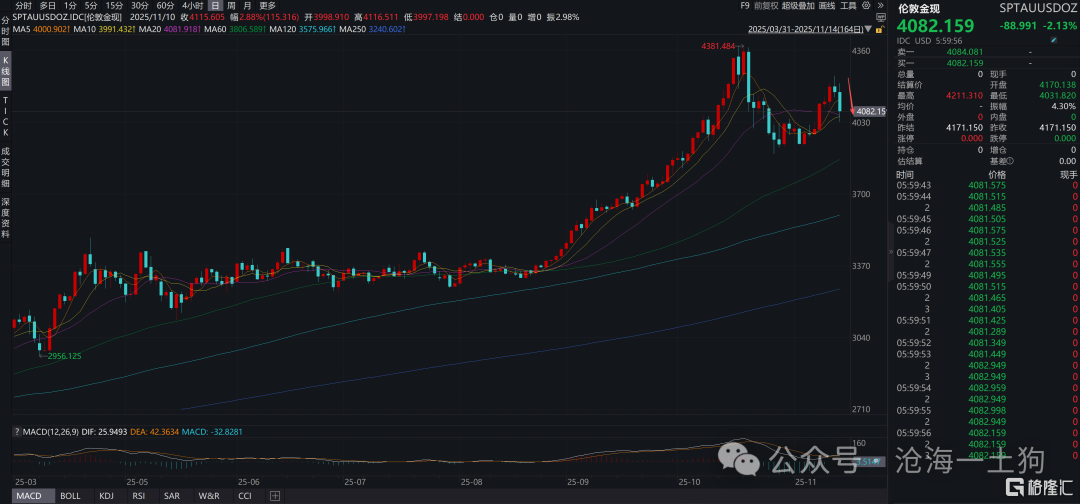Click the double-arrow expand toolbar icon

tap(878, 5)
